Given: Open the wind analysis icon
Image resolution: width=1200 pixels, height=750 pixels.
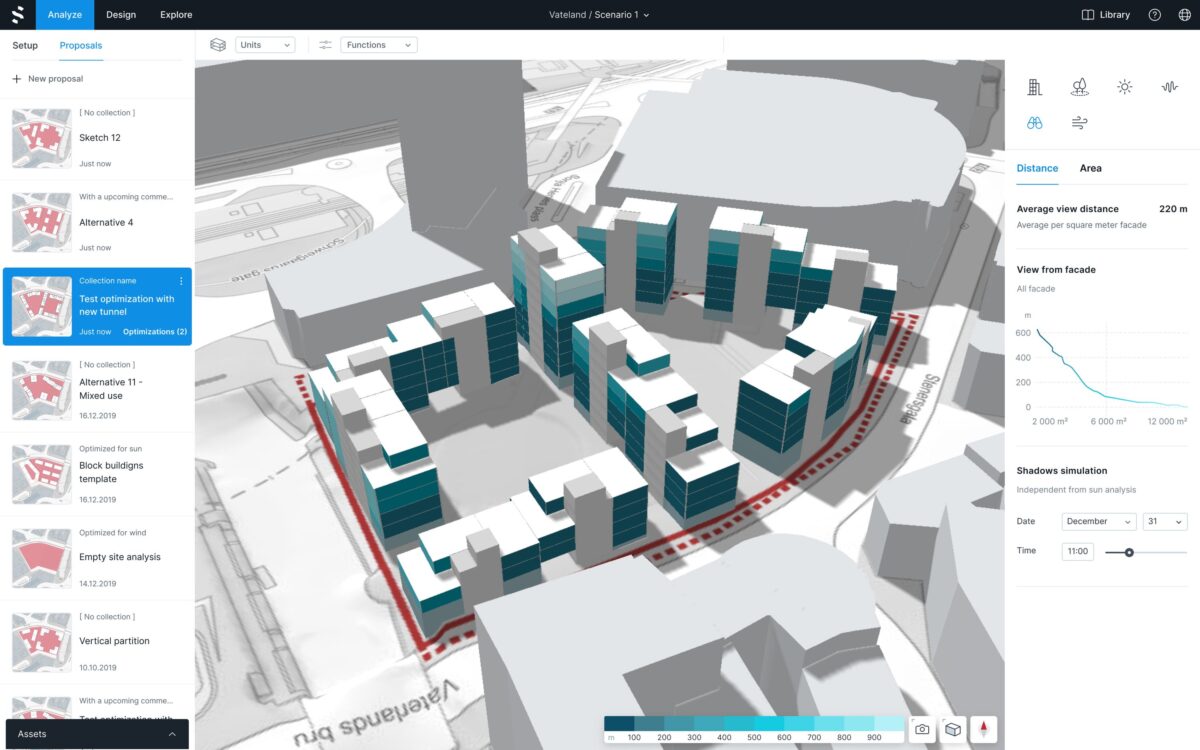Looking at the screenshot, I should [1079, 123].
